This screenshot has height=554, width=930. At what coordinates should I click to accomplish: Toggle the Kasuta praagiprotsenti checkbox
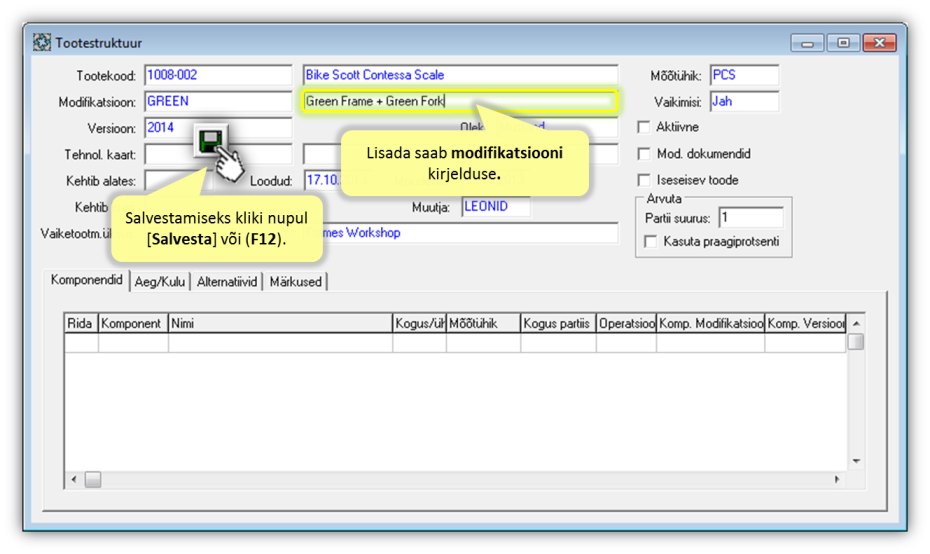(651, 241)
